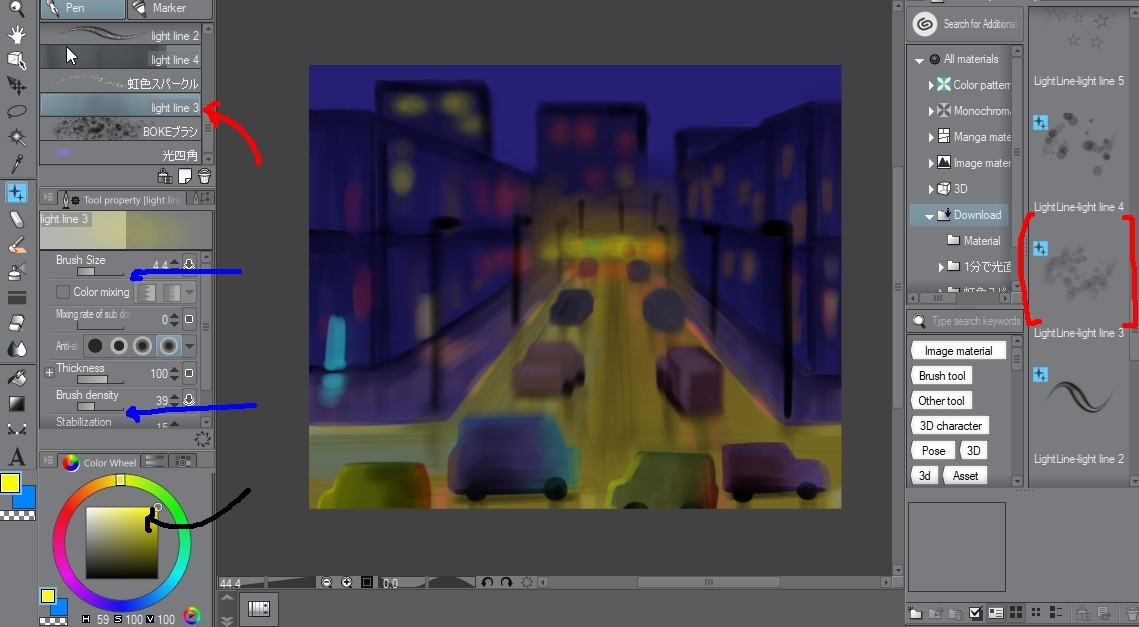This screenshot has width=1139, height=627.
Task: Filter by 3D character tag
Action: pyautogui.click(x=950, y=426)
